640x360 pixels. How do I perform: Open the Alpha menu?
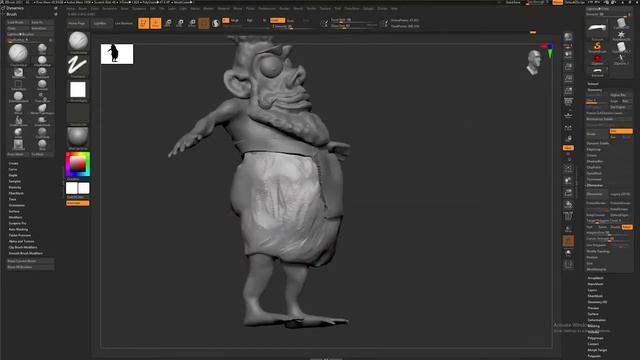click(71, 8)
